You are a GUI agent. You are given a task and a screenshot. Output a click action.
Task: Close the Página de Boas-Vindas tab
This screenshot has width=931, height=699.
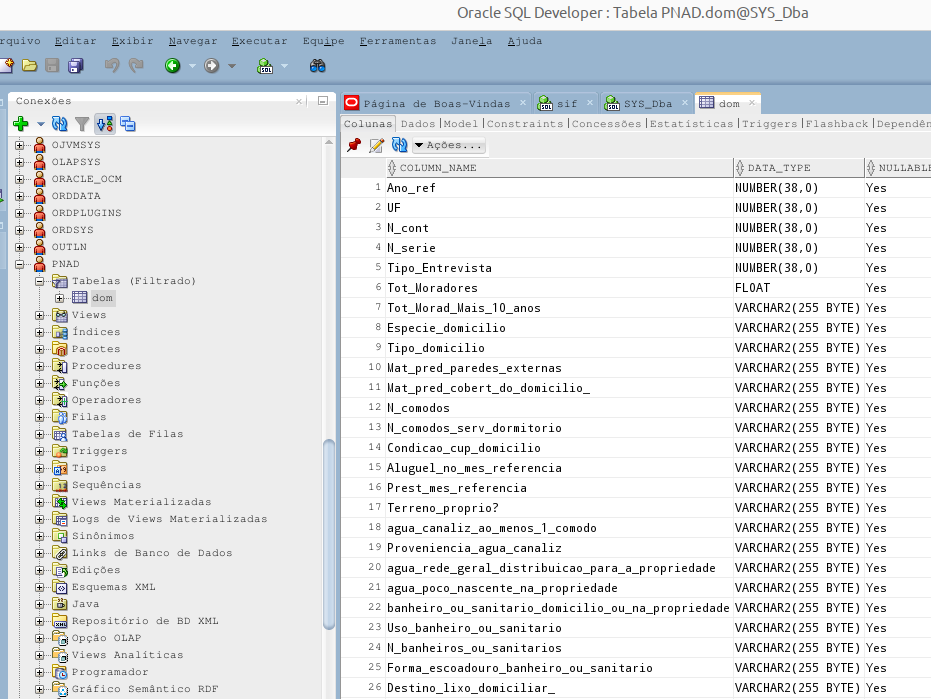point(523,103)
